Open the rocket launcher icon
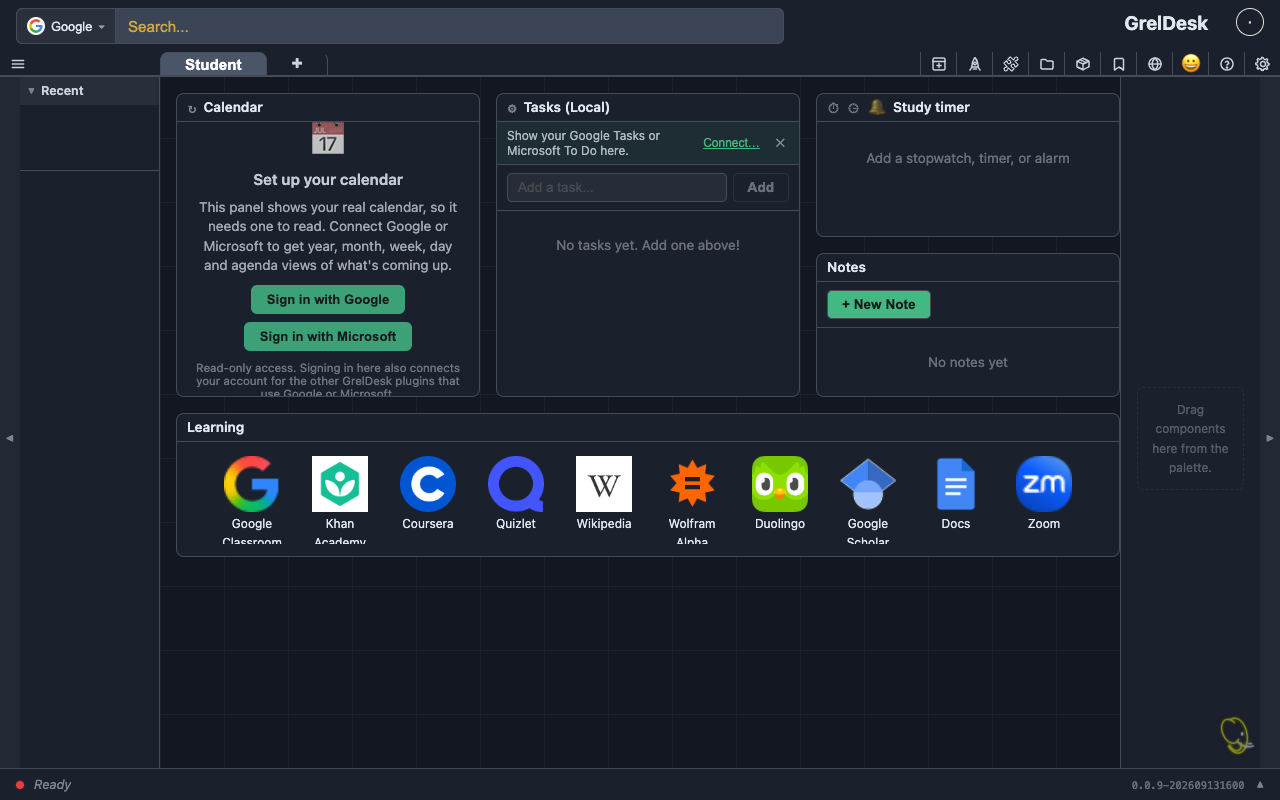Image resolution: width=1280 pixels, height=800 pixels. click(975, 64)
